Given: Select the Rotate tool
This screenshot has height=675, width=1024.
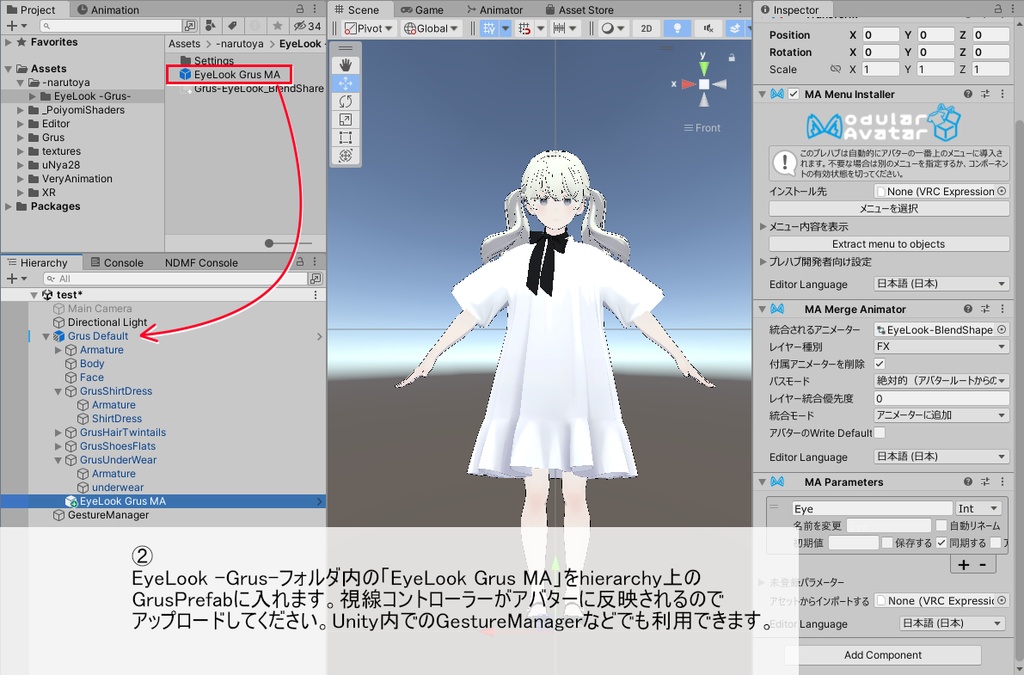Looking at the screenshot, I should tap(346, 102).
